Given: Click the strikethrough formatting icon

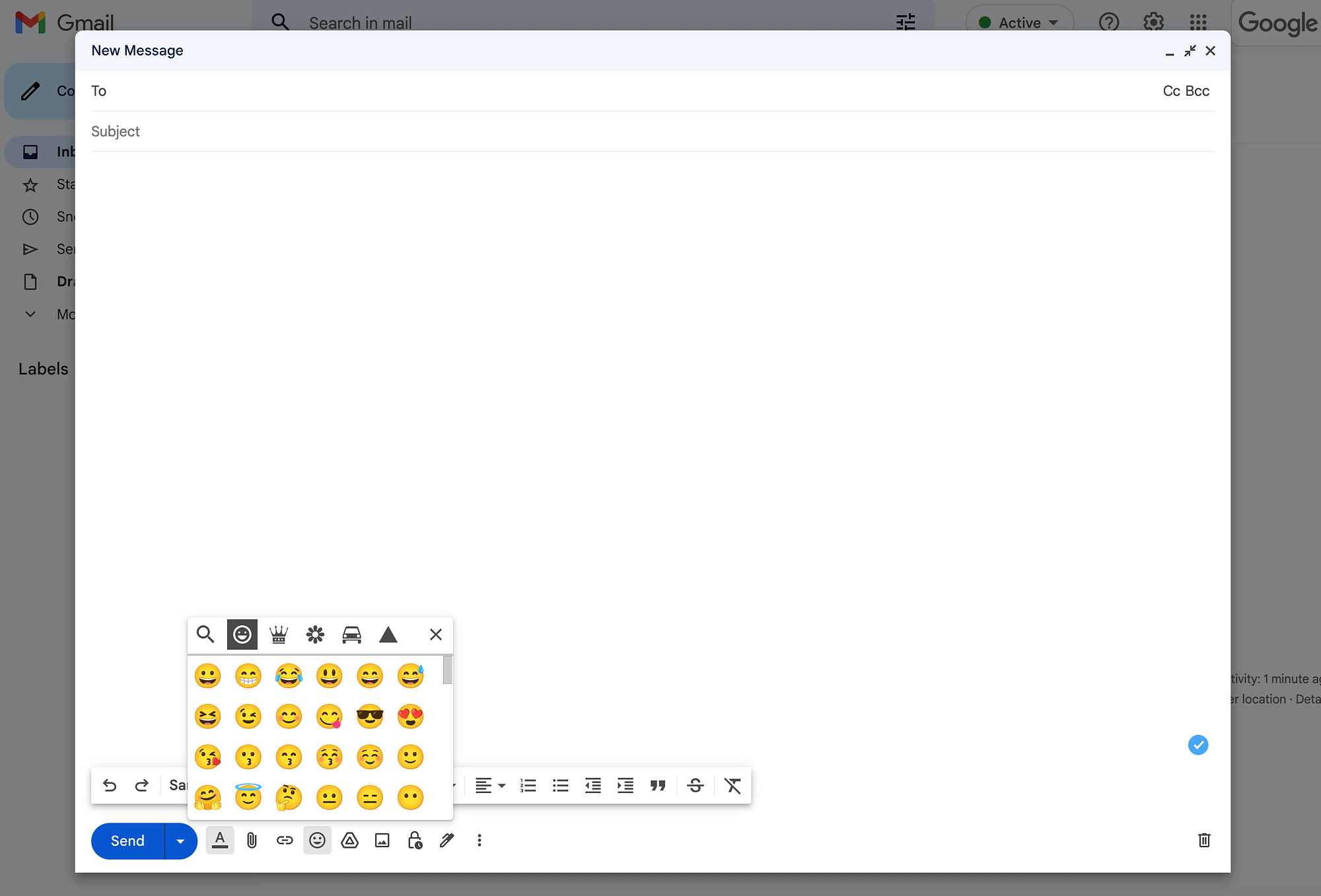Looking at the screenshot, I should tap(696, 786).
